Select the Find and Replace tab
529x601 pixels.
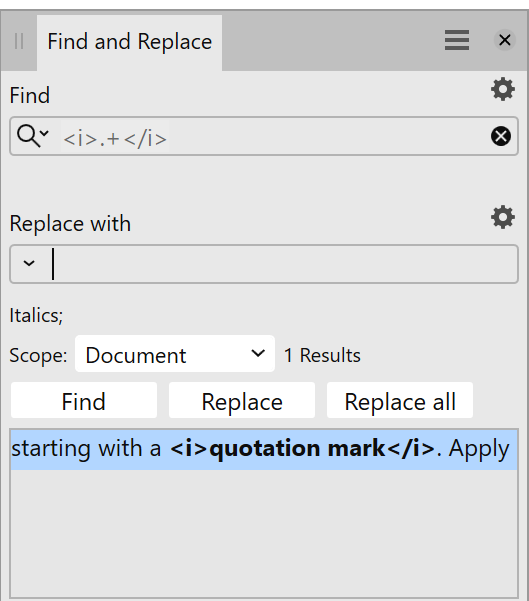click(x=130, y=42)
